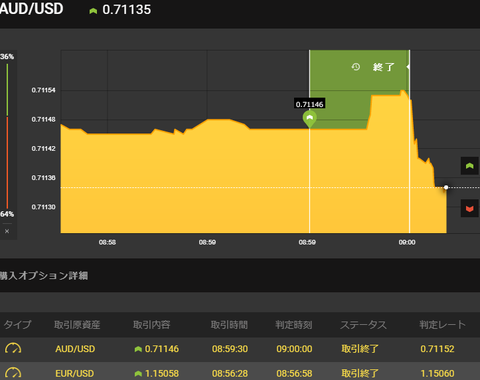The image size is (480, 380).
Task: Click the 08:58 time axis label
Action: [x=107, y=242]
